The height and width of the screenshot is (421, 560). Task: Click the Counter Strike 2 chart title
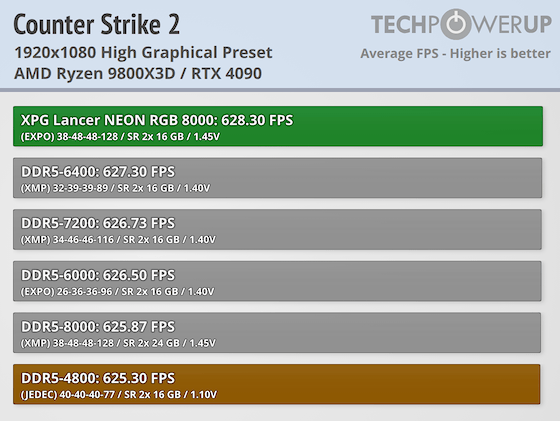(x=96, y=24)
